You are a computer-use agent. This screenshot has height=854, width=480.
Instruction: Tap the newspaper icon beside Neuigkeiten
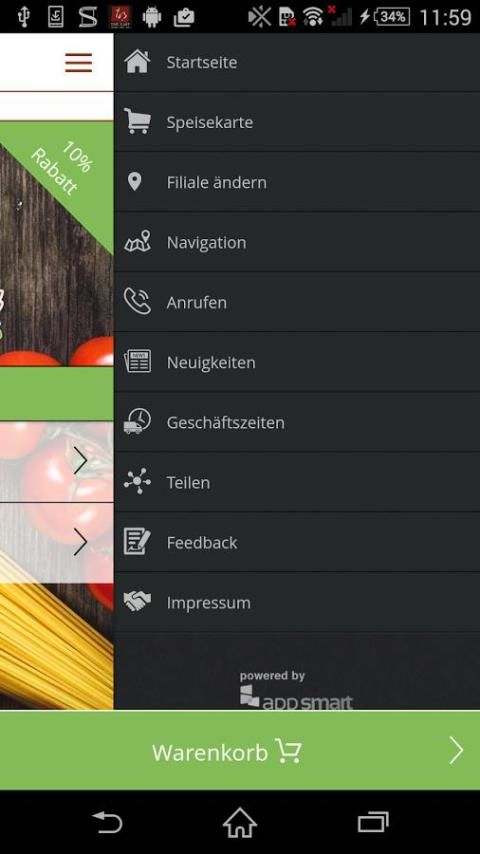point(137,361)
